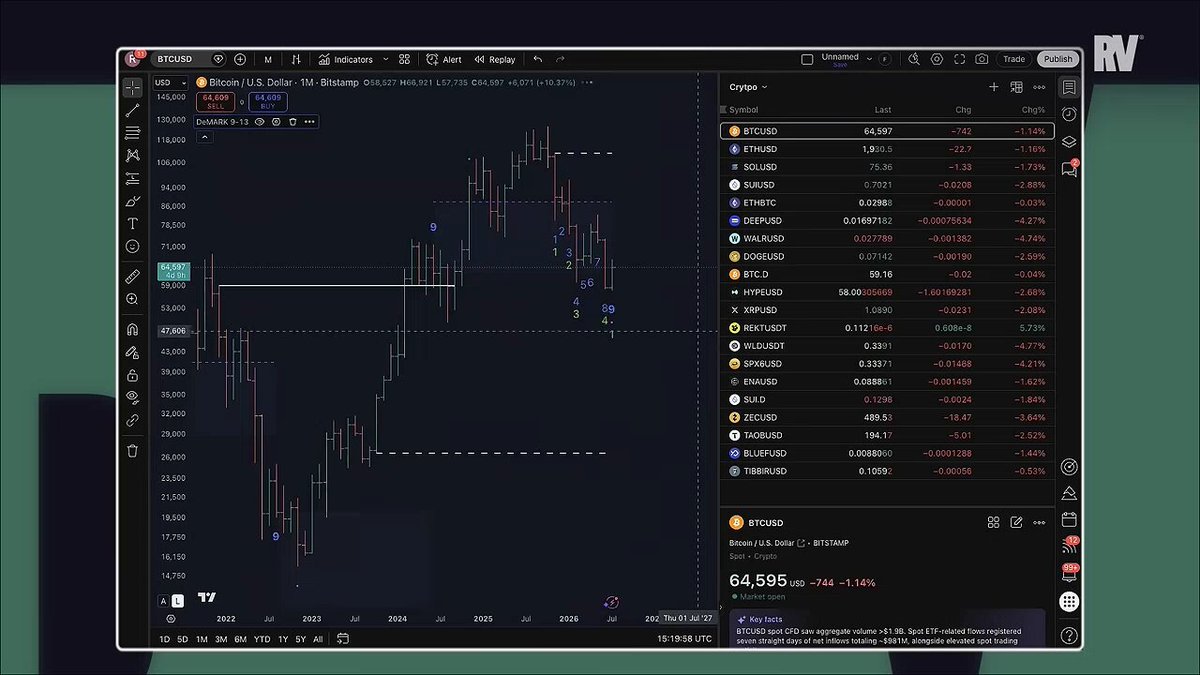
Task: Take a chart snapshot with camera icon
Action: coord(982,59)
